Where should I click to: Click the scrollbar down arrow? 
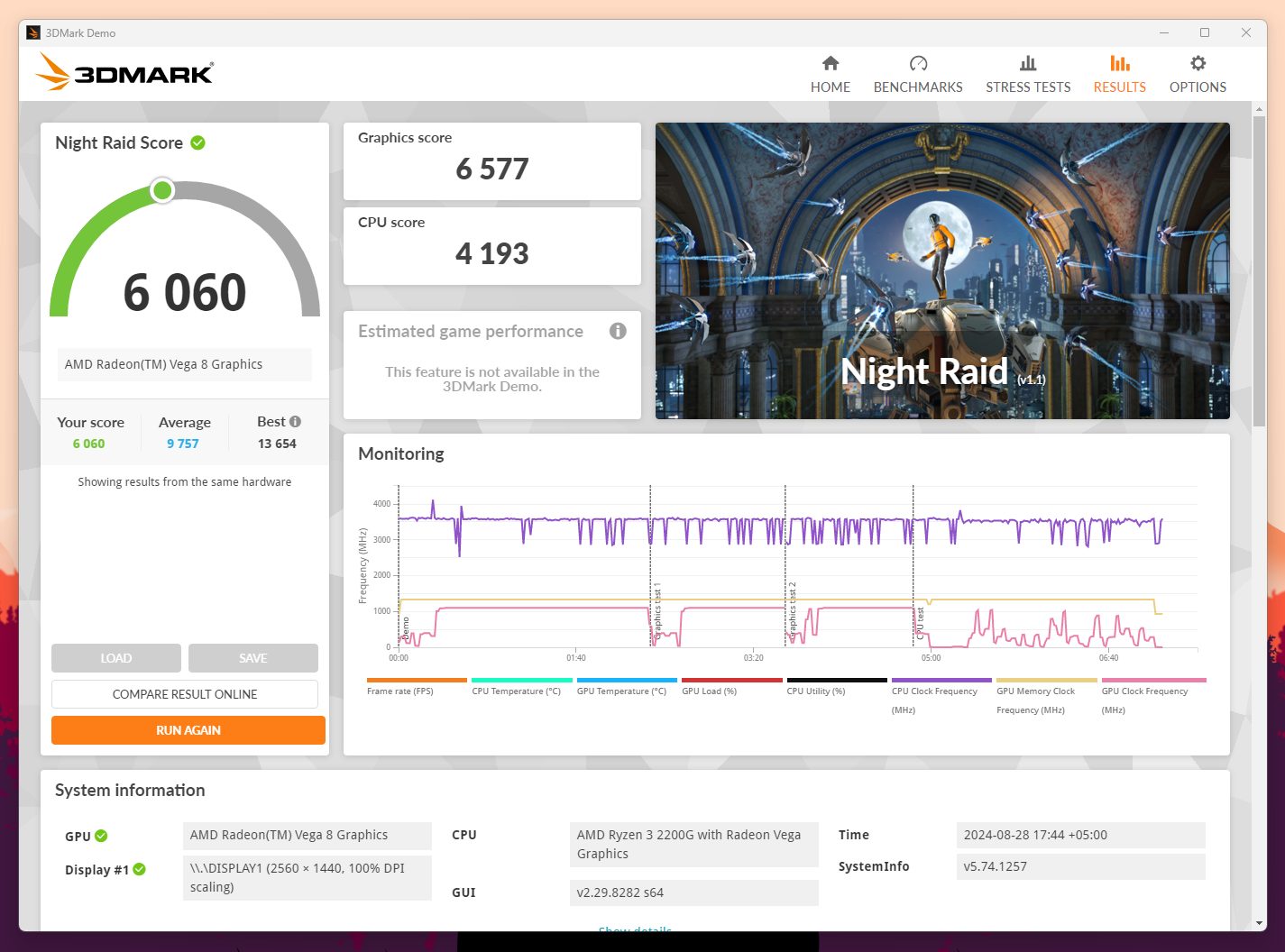[1259, 923]
